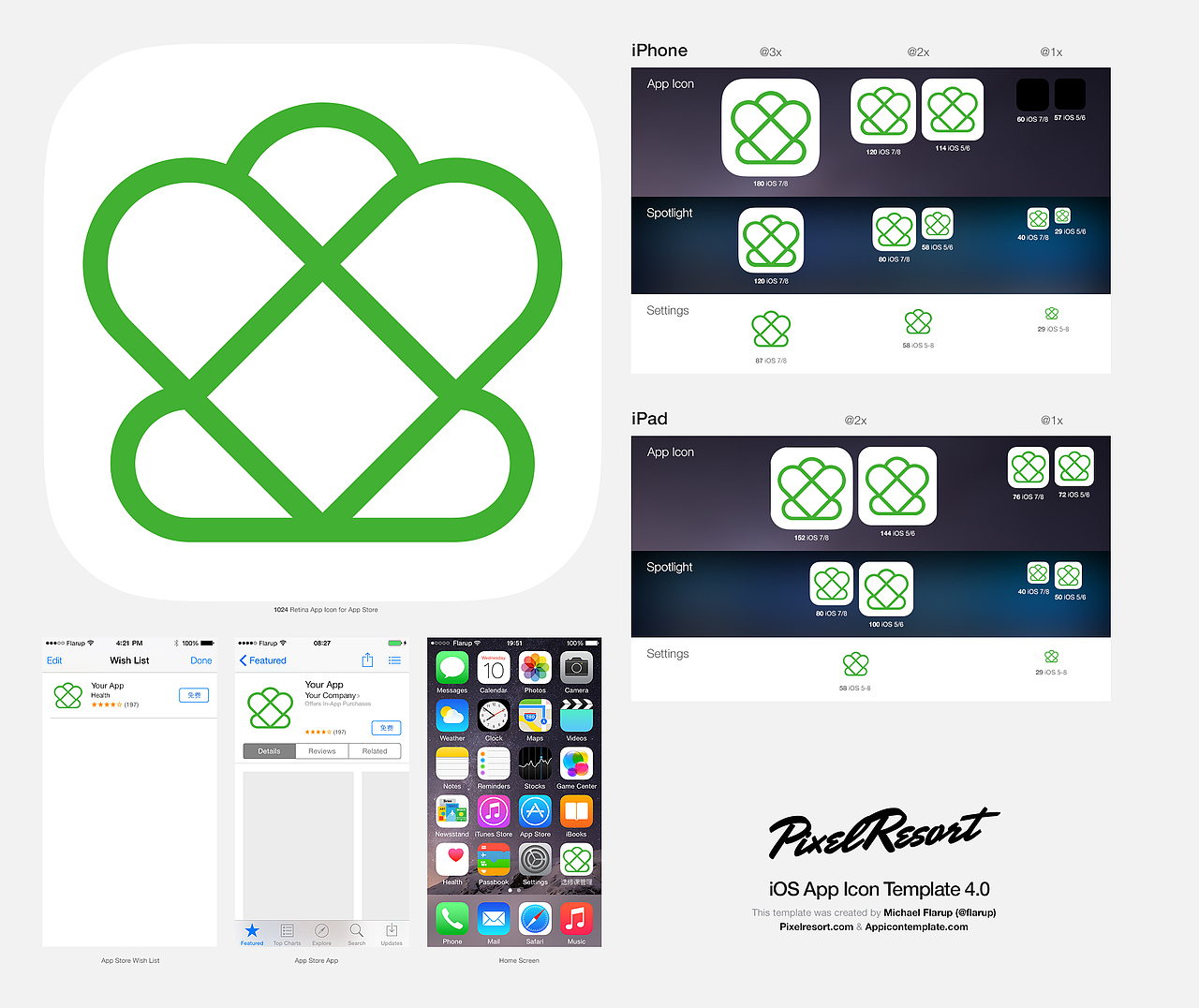
Task: Switch to the Updates tab
Action: pyautogui.click(x=392, y=934)
